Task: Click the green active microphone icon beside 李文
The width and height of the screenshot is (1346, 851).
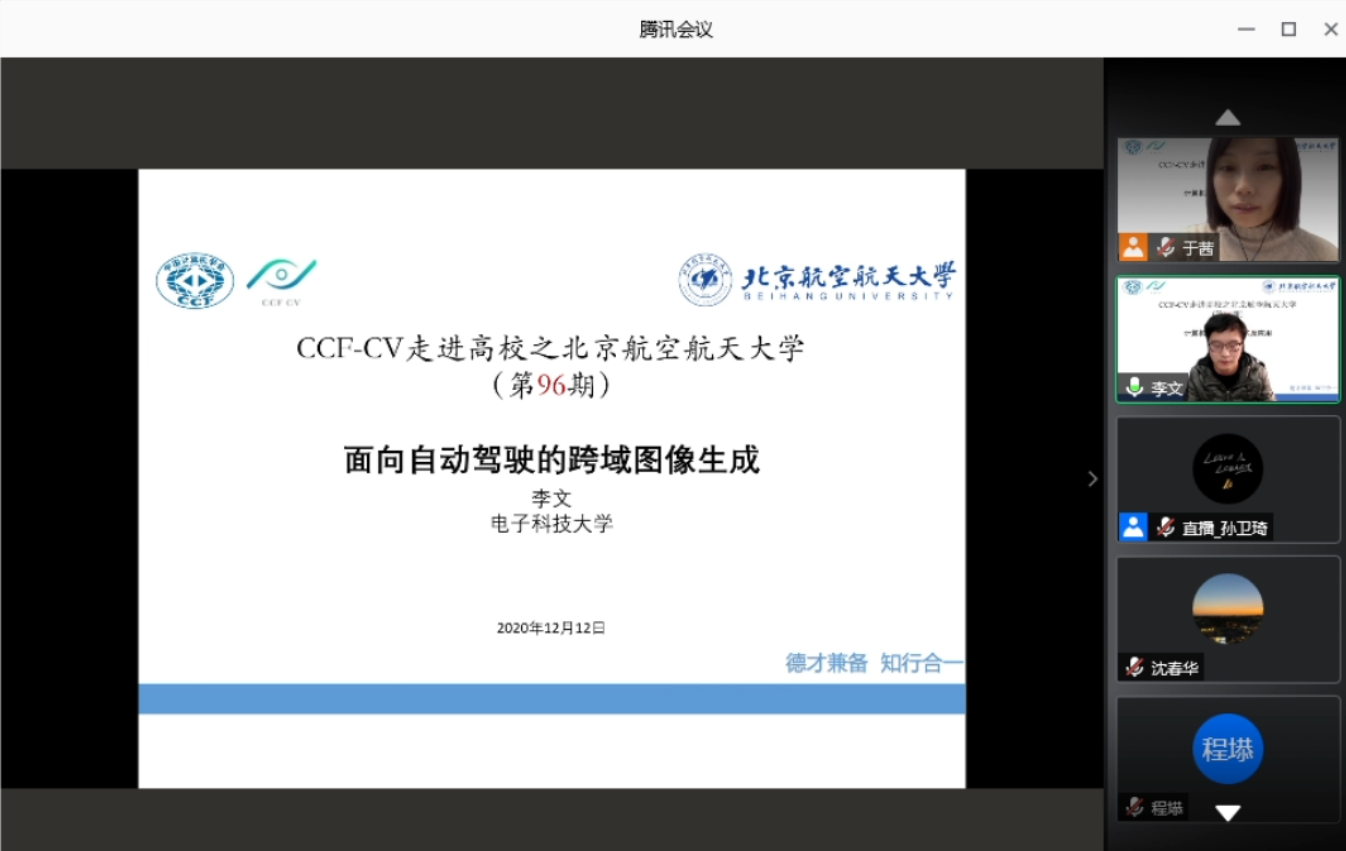Action: click(x=1134, y=387)
